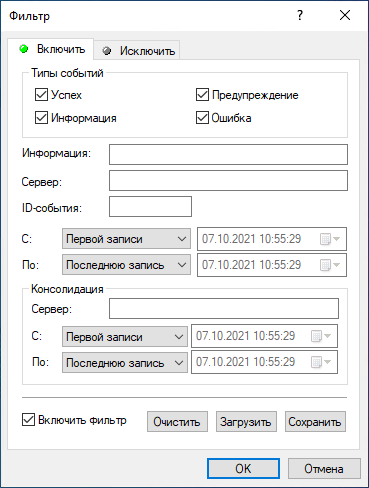369x488 pixels.
Task: Click the Загрузить button
Action: (x=246, y=422)
